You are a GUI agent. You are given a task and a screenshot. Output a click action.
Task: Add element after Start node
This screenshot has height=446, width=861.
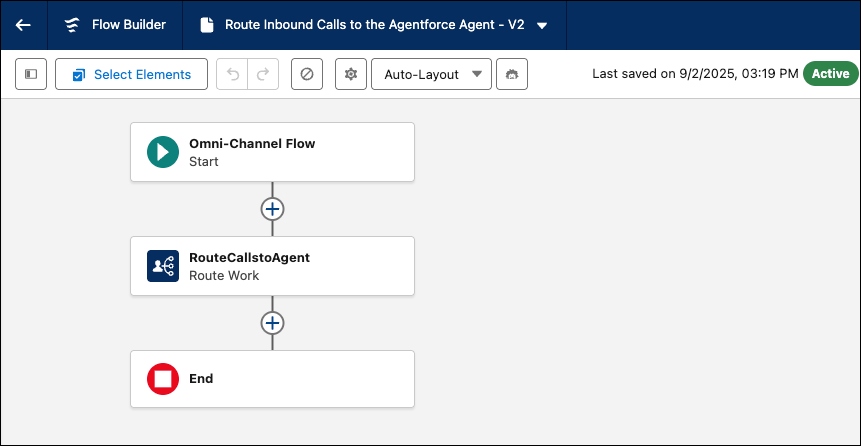(272, 209)
